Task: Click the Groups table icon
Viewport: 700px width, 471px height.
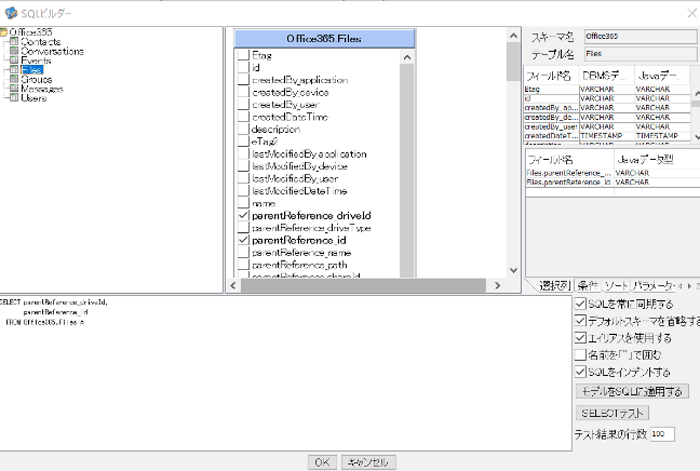Action: (14, 79)
